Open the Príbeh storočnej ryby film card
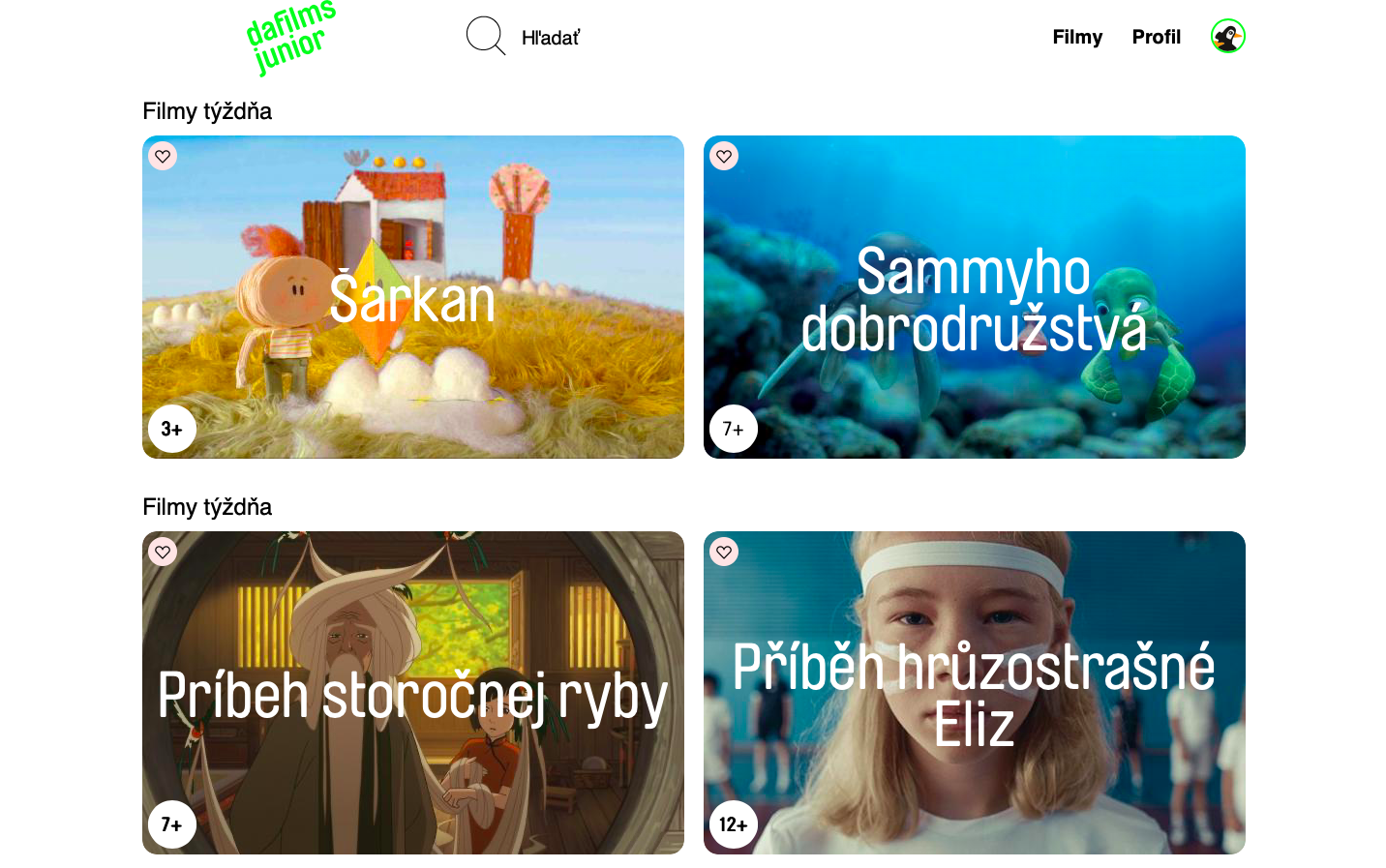The image size is (1386, 868). 413,693
